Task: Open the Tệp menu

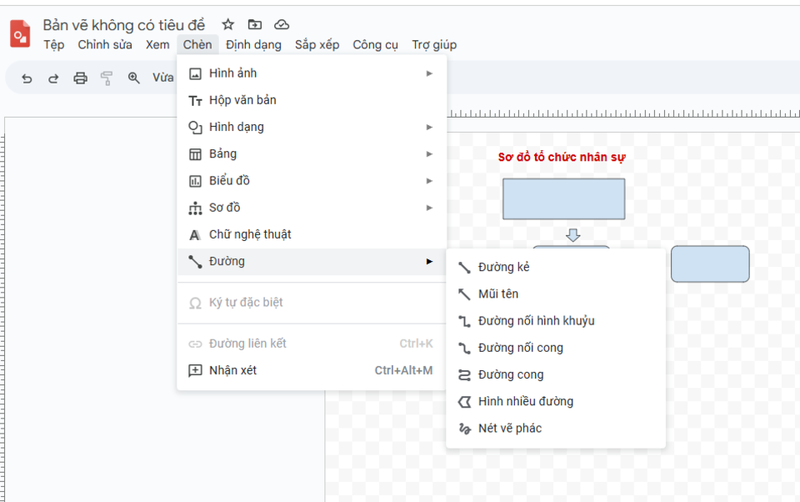Action: pyautogui.click(x=54, y=45)
